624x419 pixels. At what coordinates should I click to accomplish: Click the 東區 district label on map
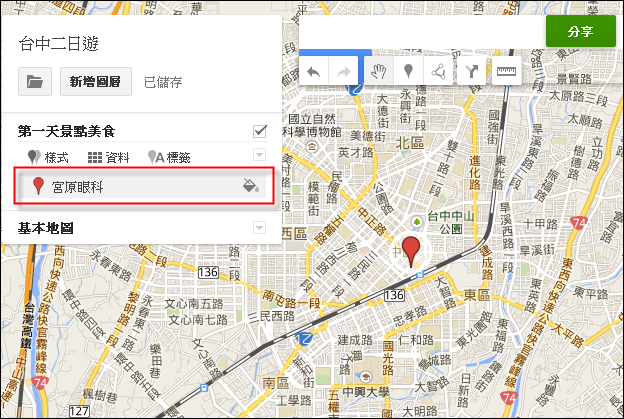477,295
